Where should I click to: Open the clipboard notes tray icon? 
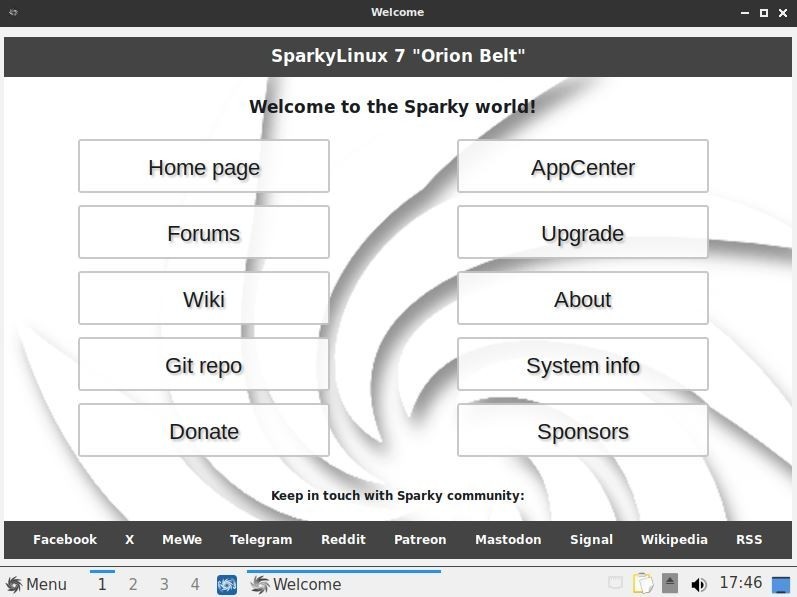[644, 583]
